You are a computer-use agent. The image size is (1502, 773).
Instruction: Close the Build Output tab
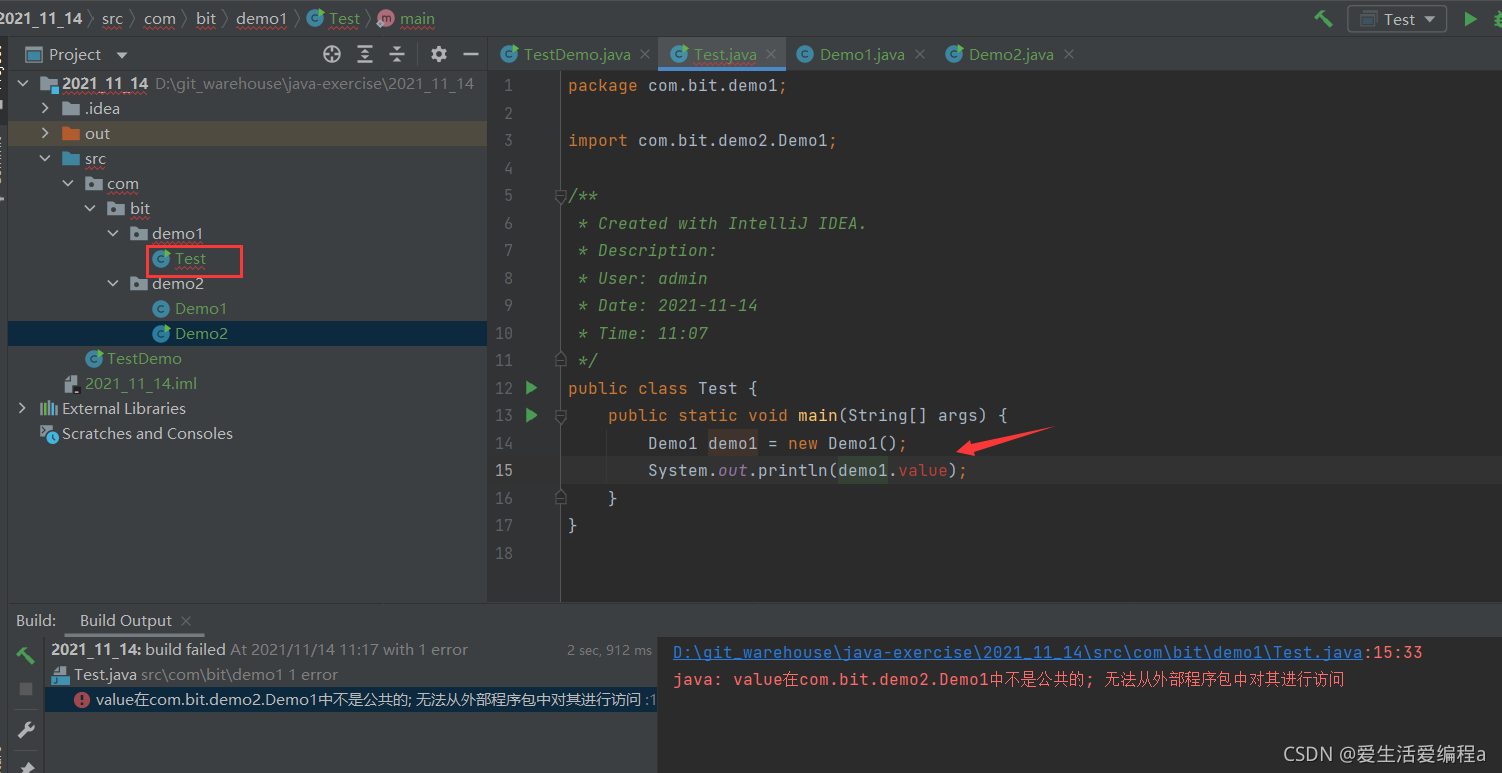click(186, 621)
